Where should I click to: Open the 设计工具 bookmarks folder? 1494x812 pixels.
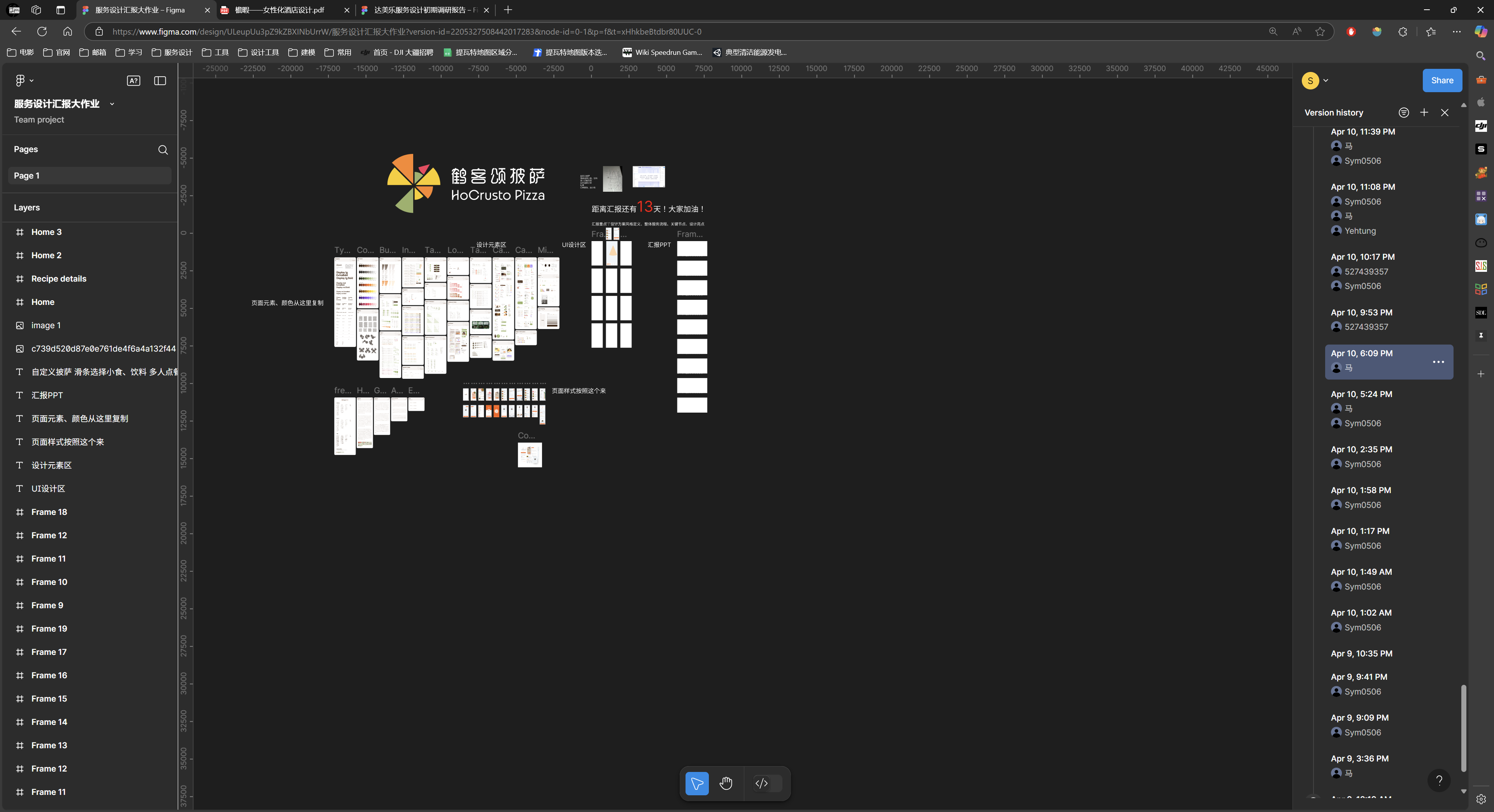pyautogui.click(x=258, y=52)
